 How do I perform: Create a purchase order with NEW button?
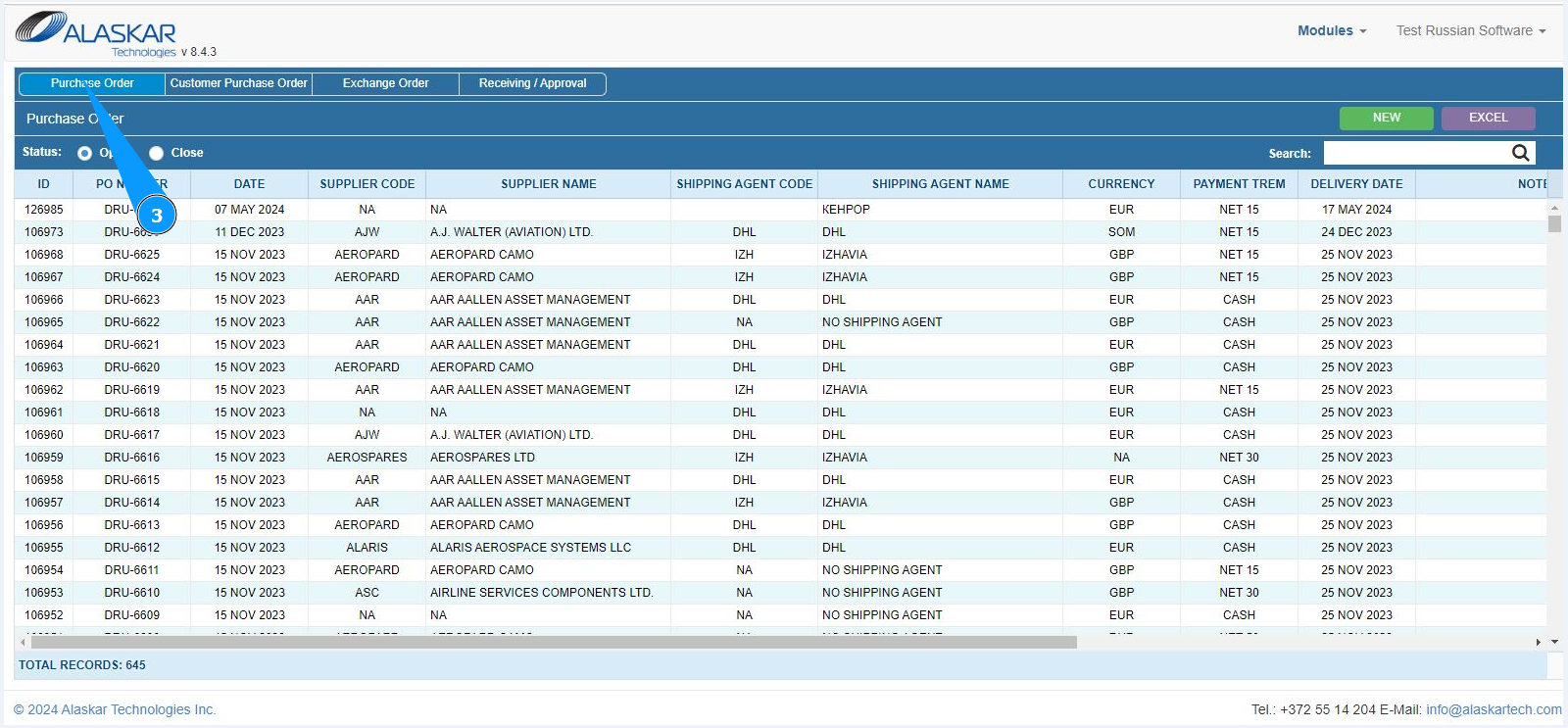(1386, 118)
